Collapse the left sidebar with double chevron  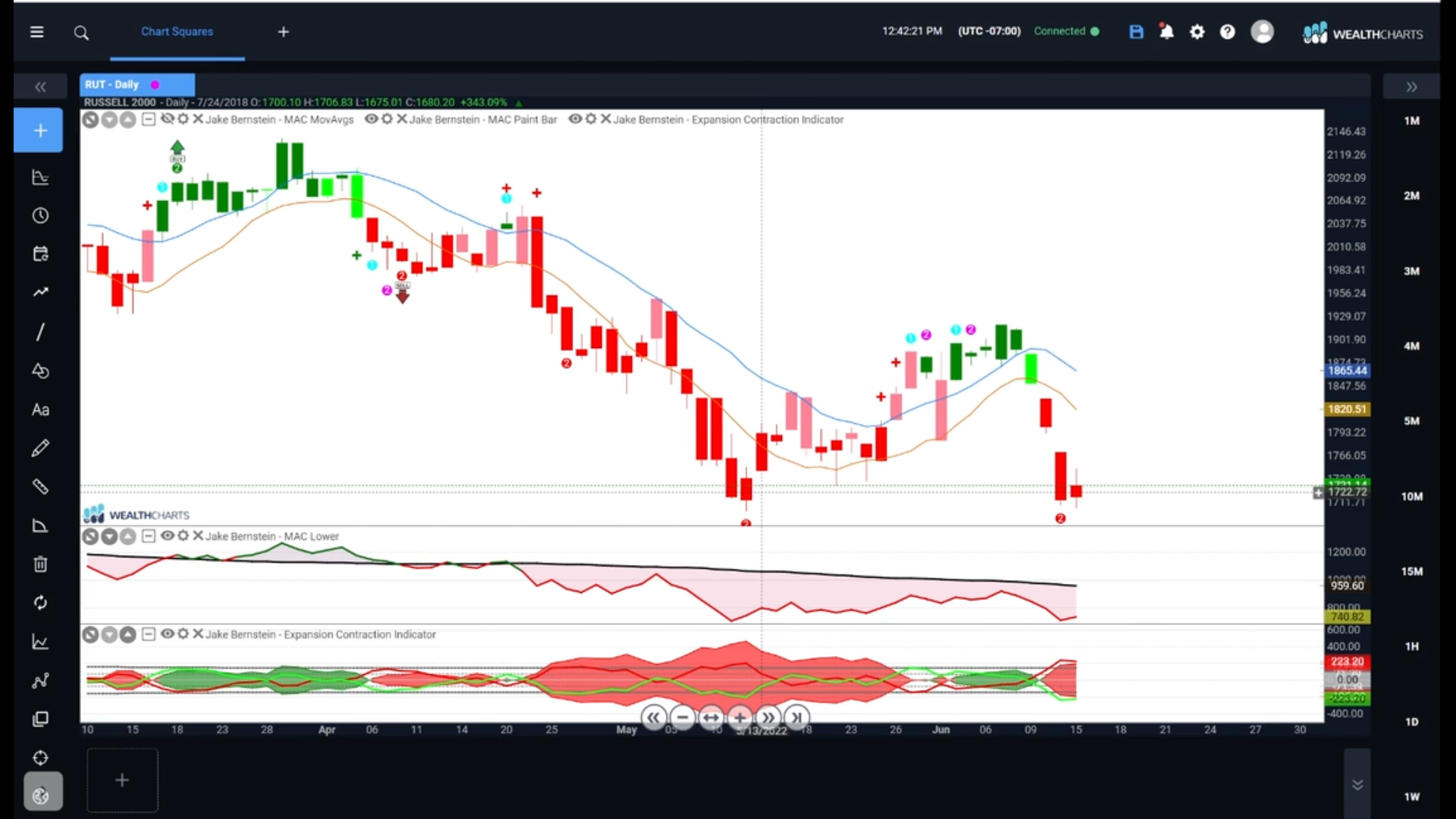(x=39, y=87)
